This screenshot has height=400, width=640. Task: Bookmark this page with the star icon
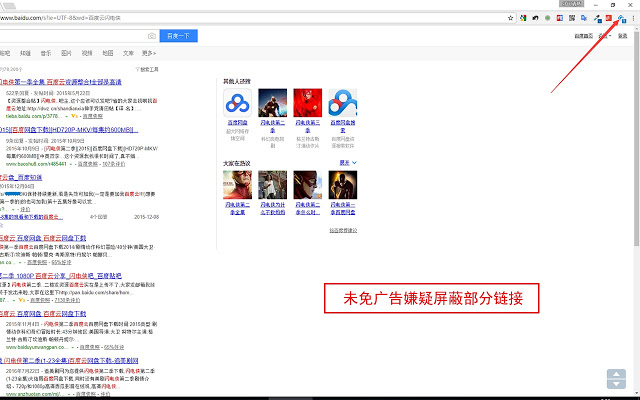pos(510,18)
